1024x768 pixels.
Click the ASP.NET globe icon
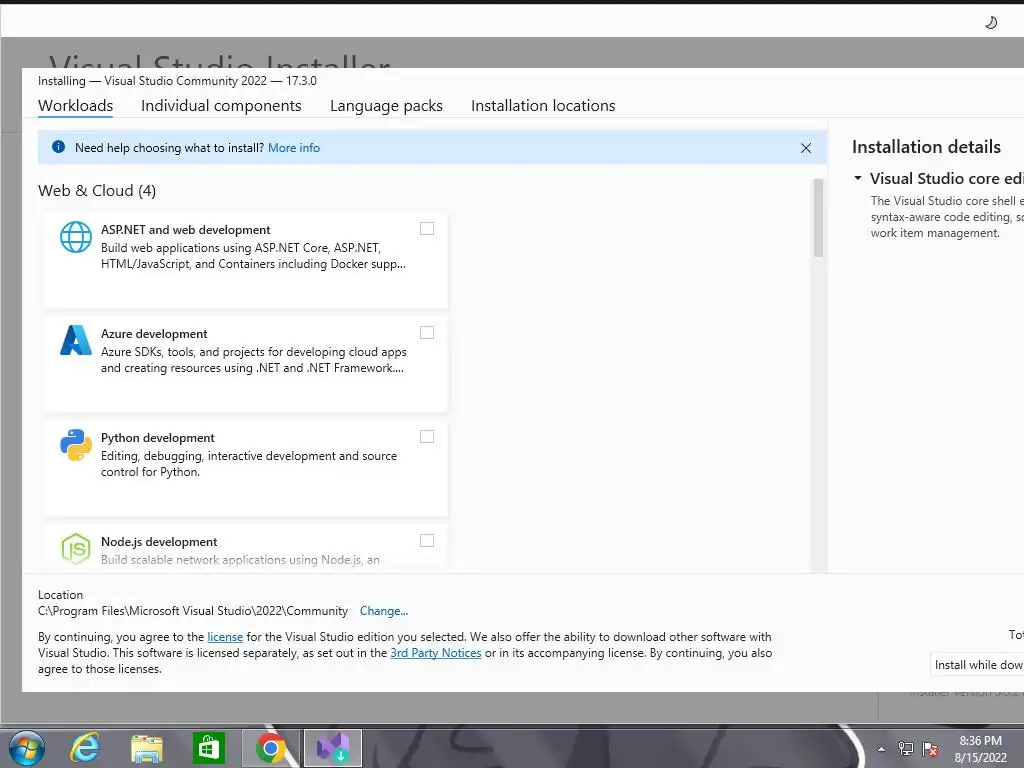tap(76, 236)
